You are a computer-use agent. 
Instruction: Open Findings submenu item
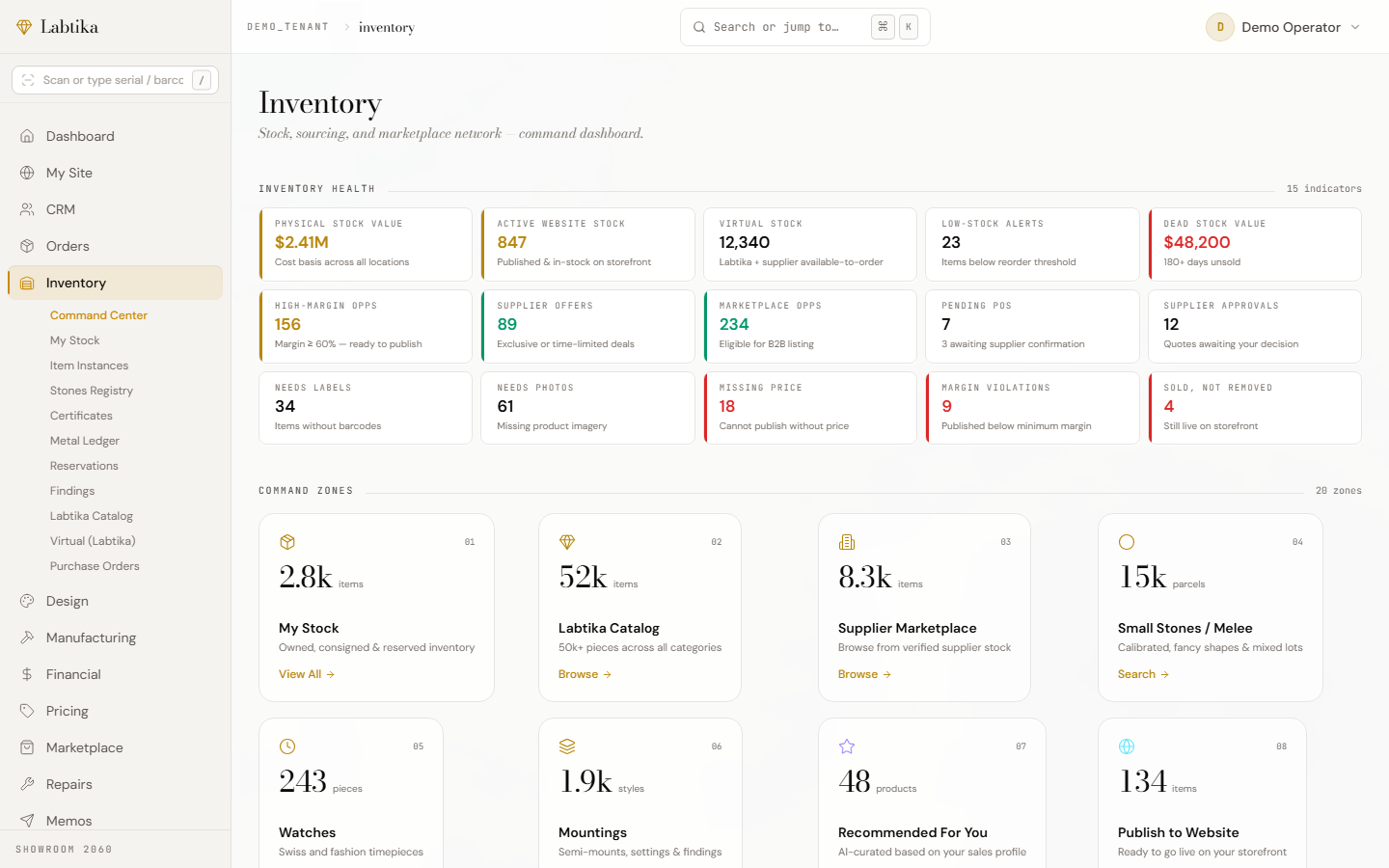(72, 491)
